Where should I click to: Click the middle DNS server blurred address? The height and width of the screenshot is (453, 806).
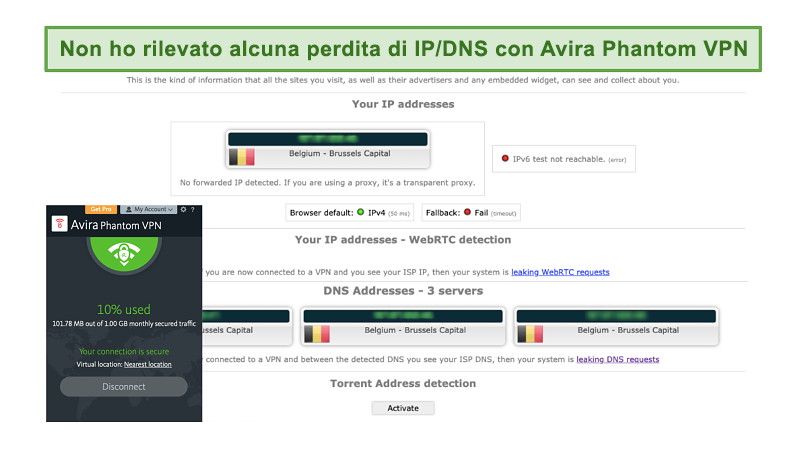pyautogui.click(x=403, y=316)
